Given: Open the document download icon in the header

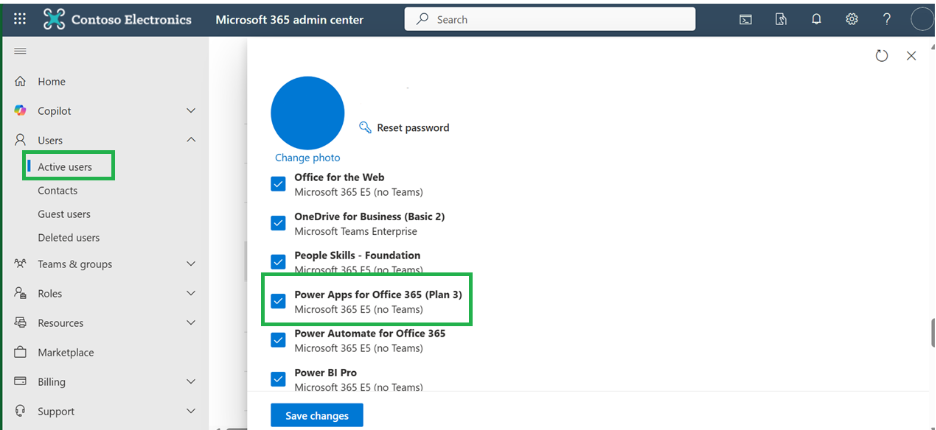Looking at the screenshot, I should point(781,19).
